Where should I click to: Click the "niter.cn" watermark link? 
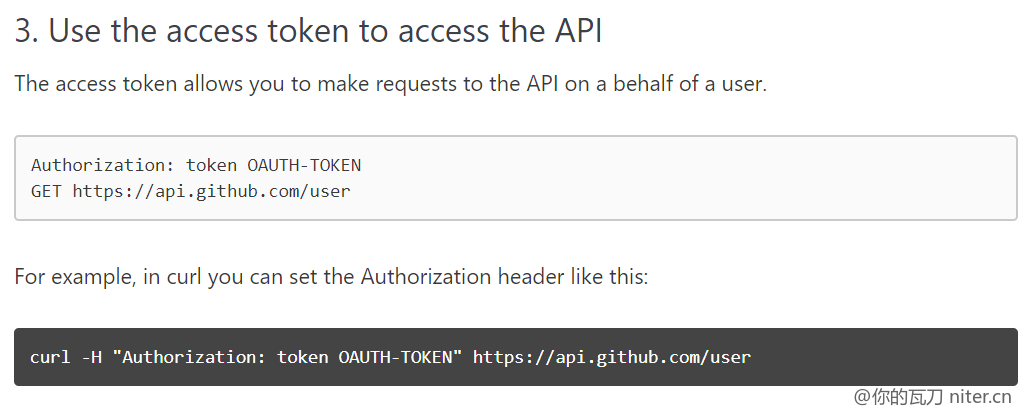pyautogui.click(x=980, y=398)
